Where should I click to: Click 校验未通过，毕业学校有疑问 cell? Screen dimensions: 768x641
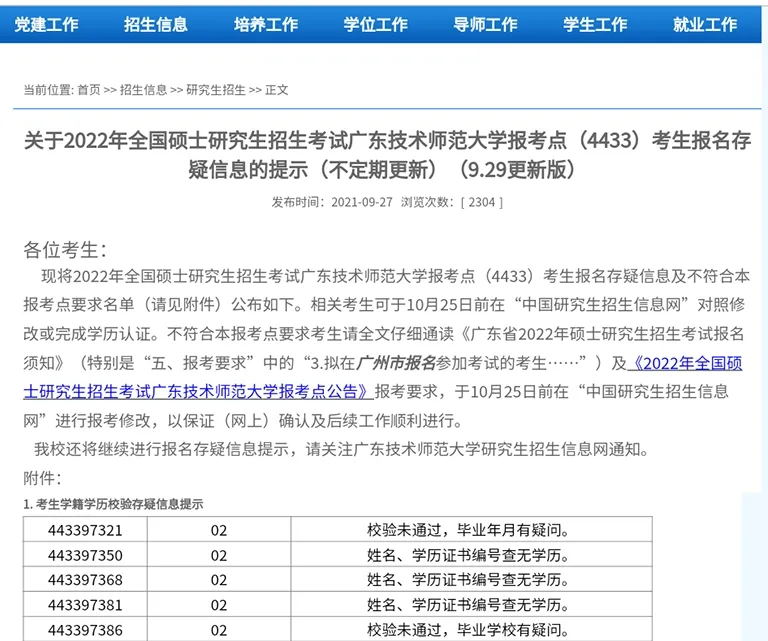coord(472,630)
